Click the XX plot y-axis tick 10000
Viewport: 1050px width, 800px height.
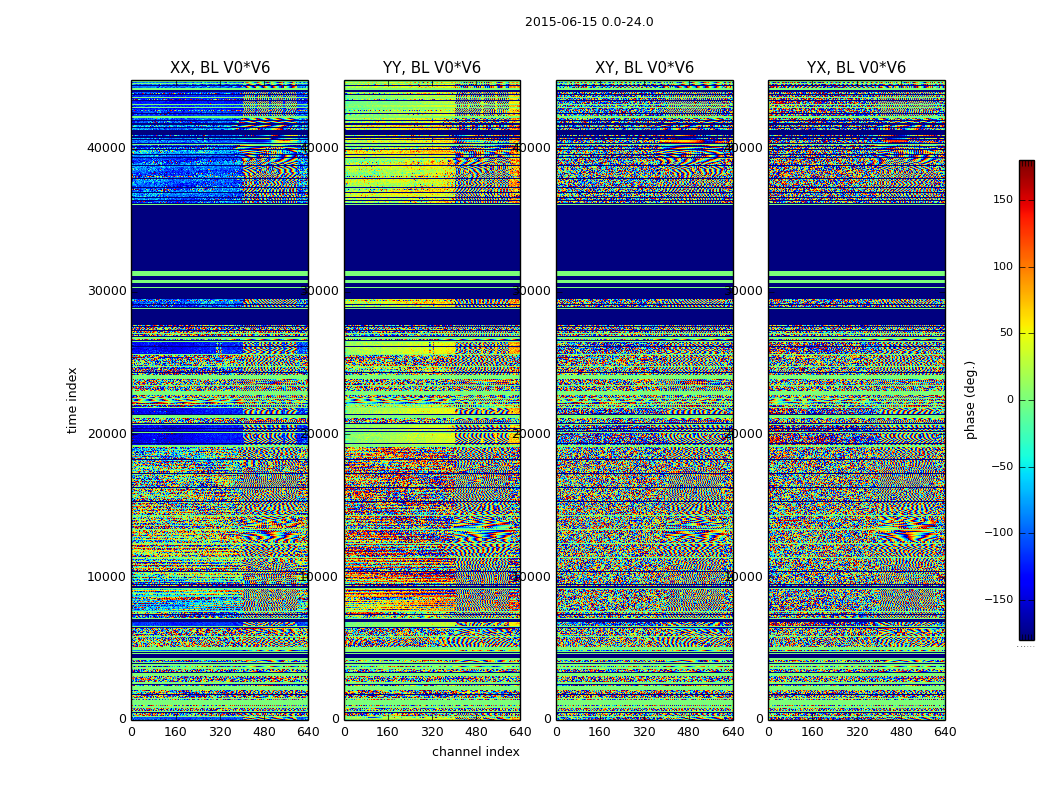point(106,576)
